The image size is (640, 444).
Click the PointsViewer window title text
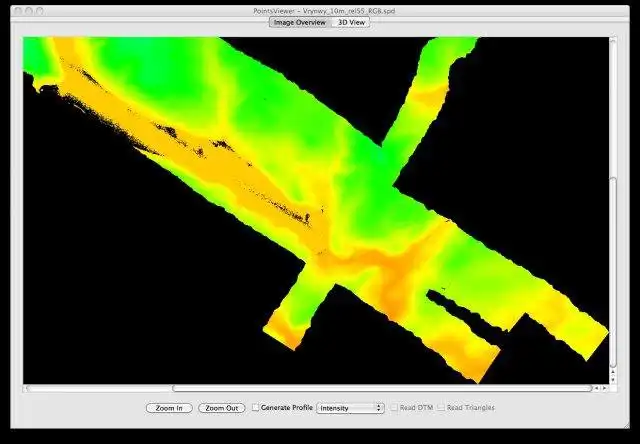coord(324,11)
